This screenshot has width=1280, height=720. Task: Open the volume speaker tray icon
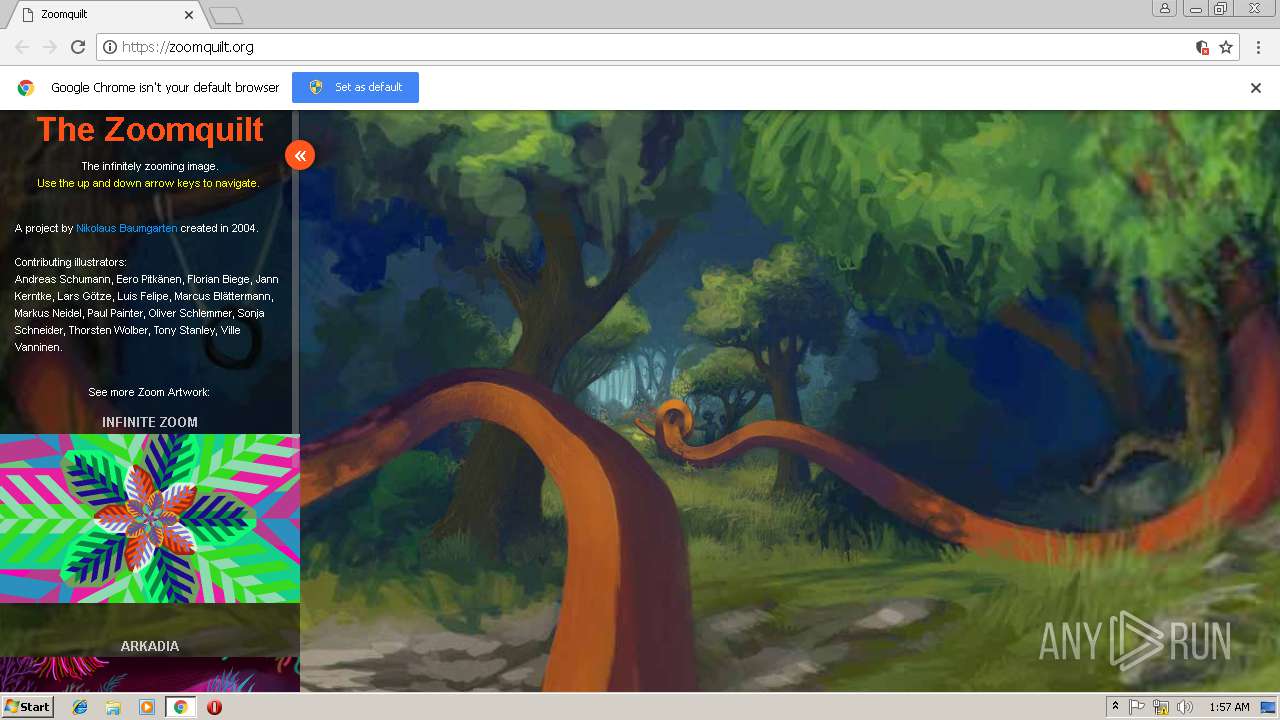tap(1185, 707)
